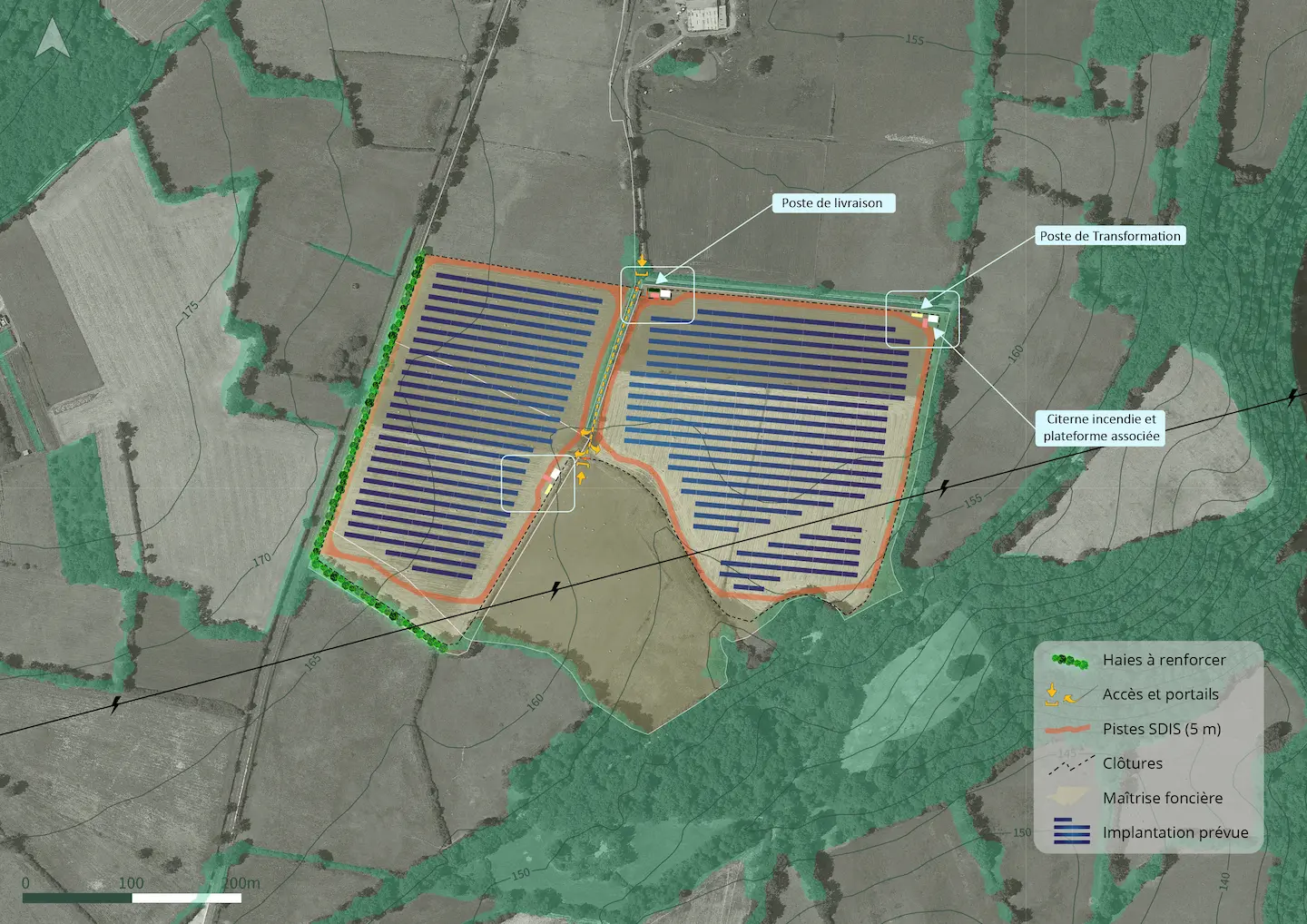Click the north arrow compass icon
This screenshot has height=924, width=1307.
(x=53, y=39)
